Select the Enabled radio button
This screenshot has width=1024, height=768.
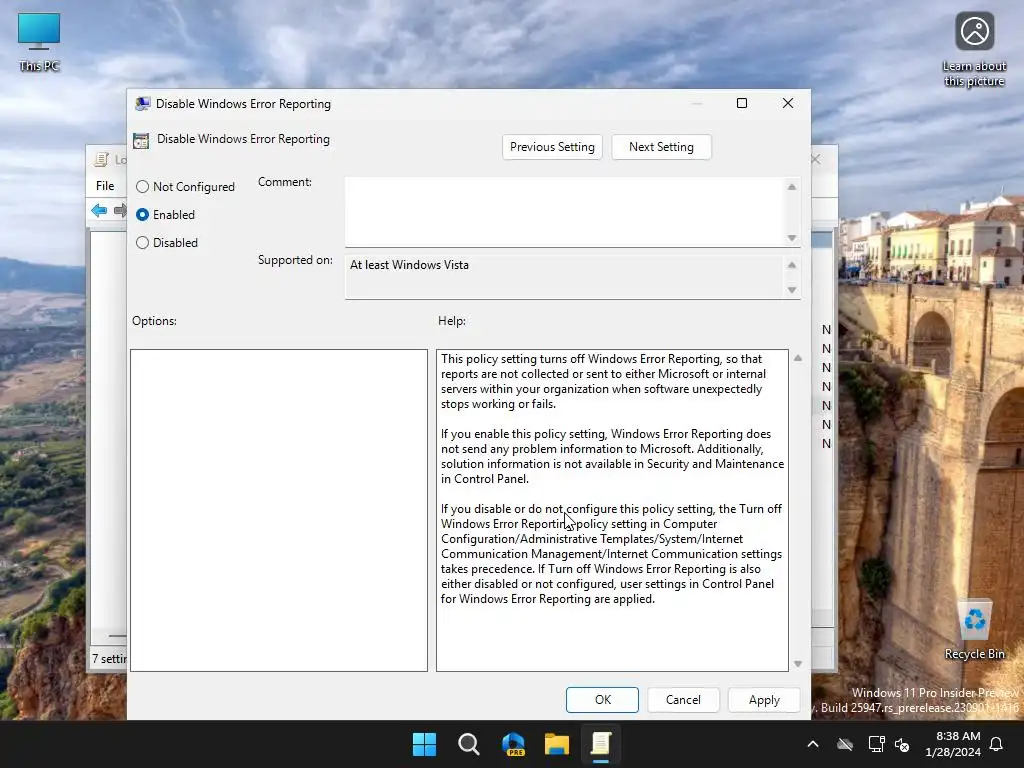coord(142,215)
